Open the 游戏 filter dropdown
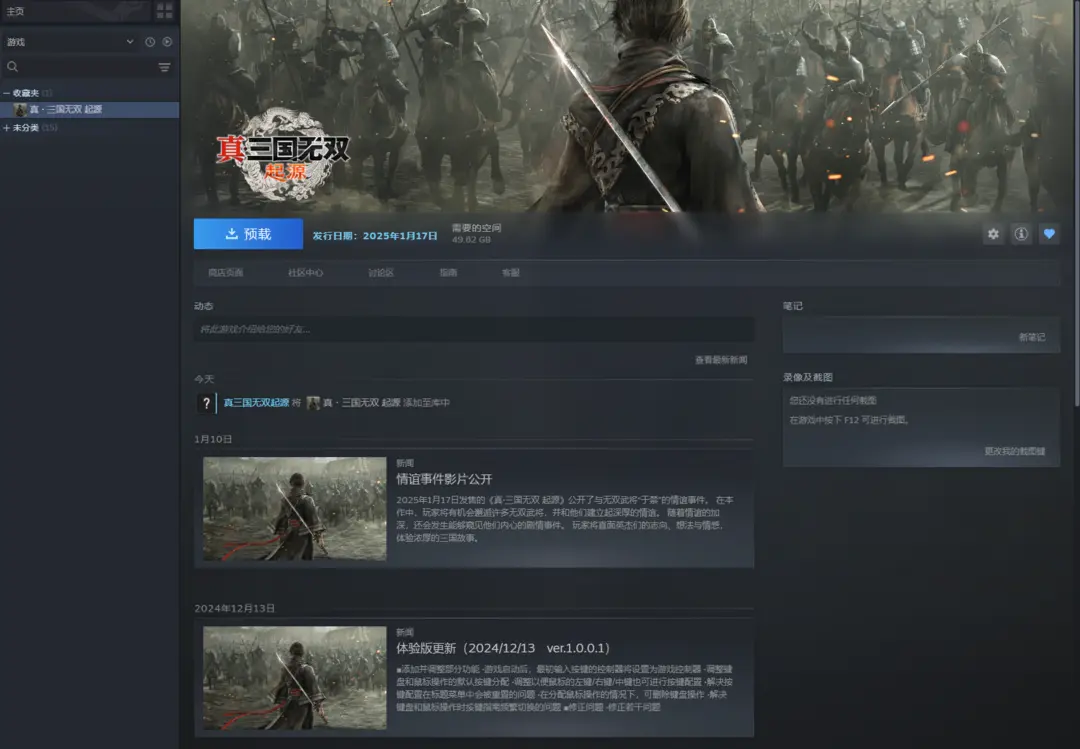Image resolution: width=1080 pixels, height=749 pixels. (70, 42)
